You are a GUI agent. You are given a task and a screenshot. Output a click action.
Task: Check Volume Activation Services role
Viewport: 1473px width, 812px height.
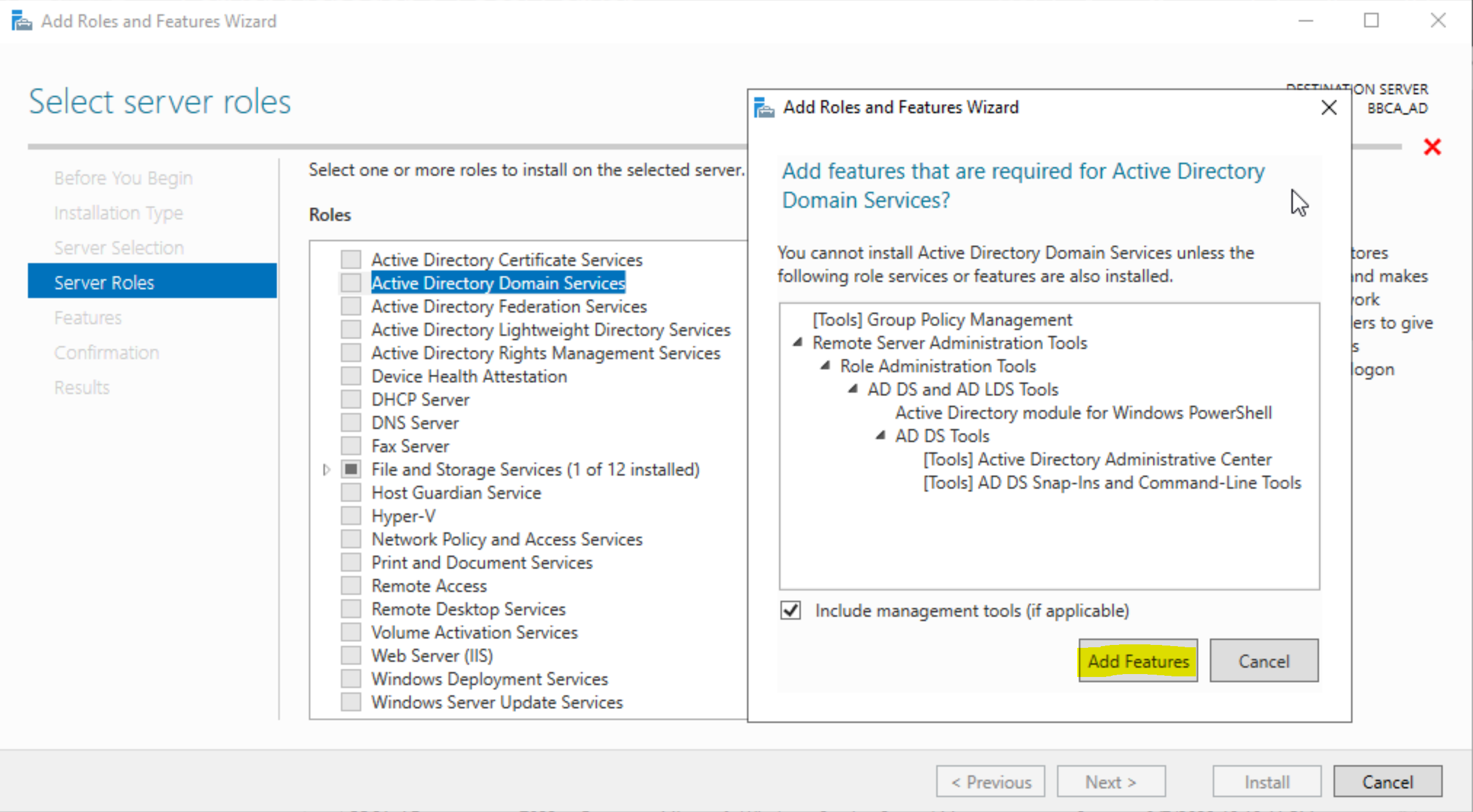350,632
